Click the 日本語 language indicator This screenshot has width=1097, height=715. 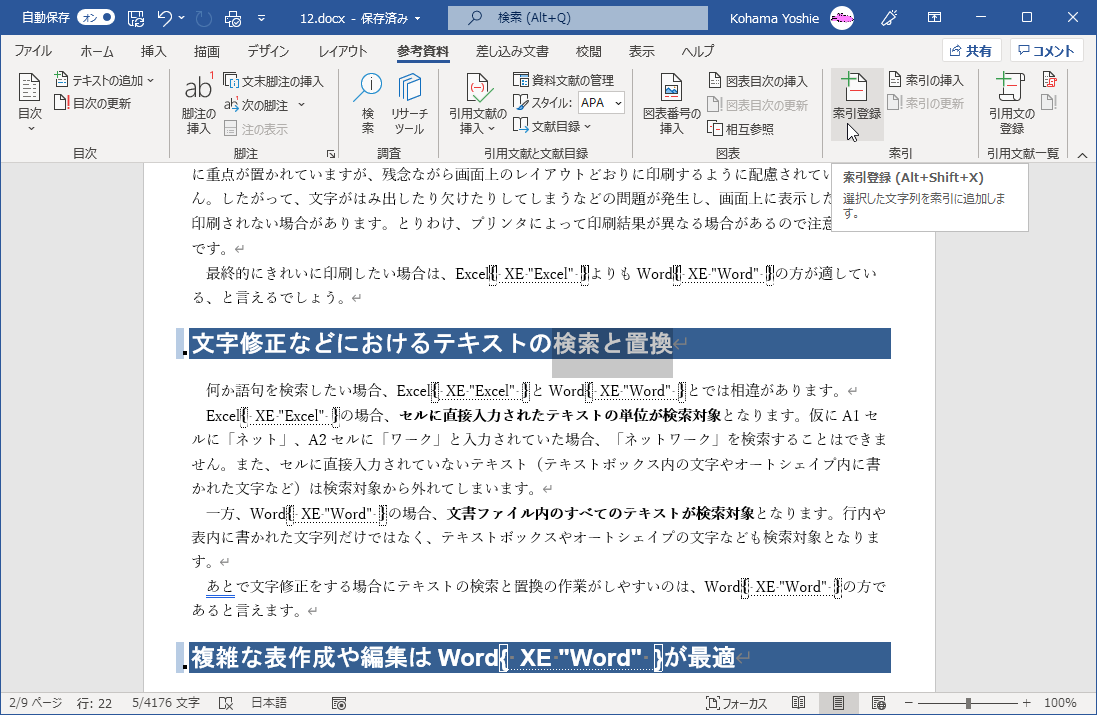point(269,702)
